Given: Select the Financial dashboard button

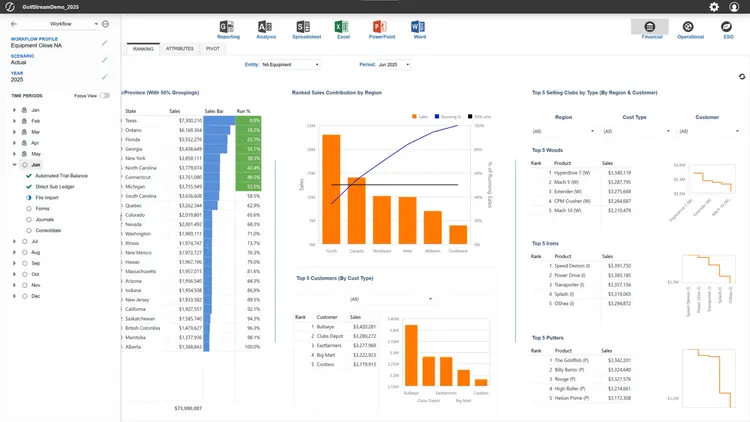Looking at the screenshot, I should (x=649, y=27).
